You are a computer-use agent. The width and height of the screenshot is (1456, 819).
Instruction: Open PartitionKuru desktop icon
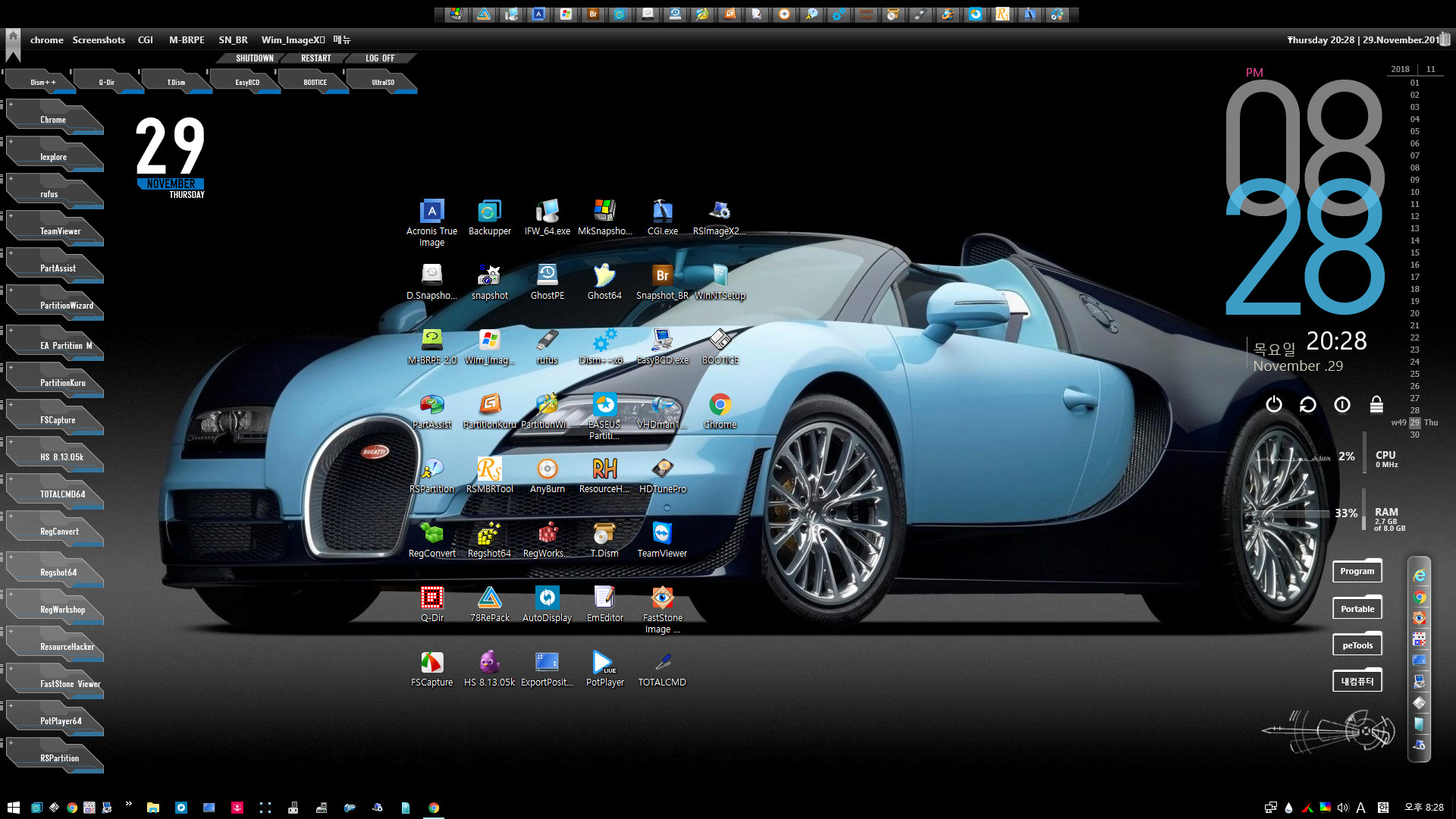pyautogui.click(x=489, y=410)
